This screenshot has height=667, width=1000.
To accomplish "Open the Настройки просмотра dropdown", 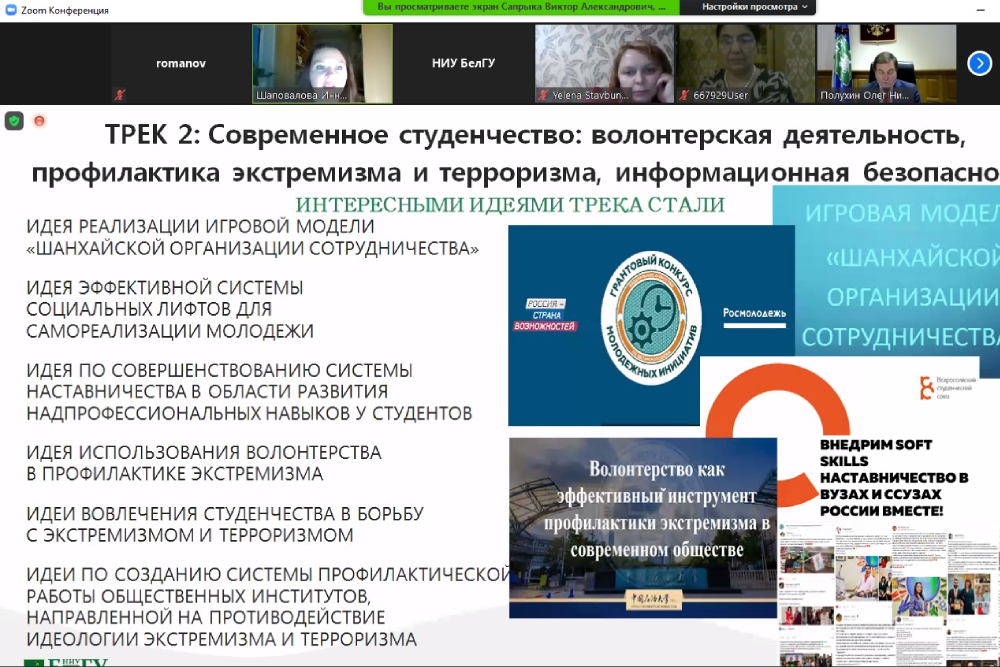I will point(755,7).
